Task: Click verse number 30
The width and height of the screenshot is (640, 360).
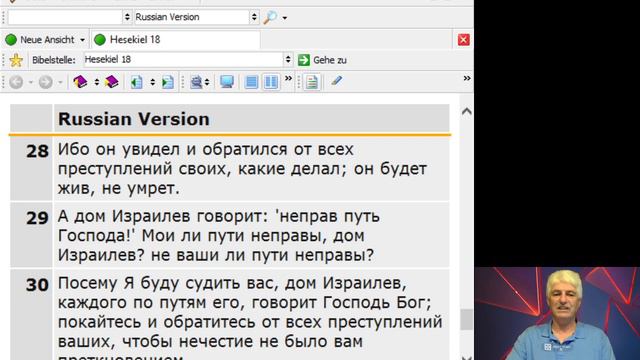Action: click(x=37, y=285)
